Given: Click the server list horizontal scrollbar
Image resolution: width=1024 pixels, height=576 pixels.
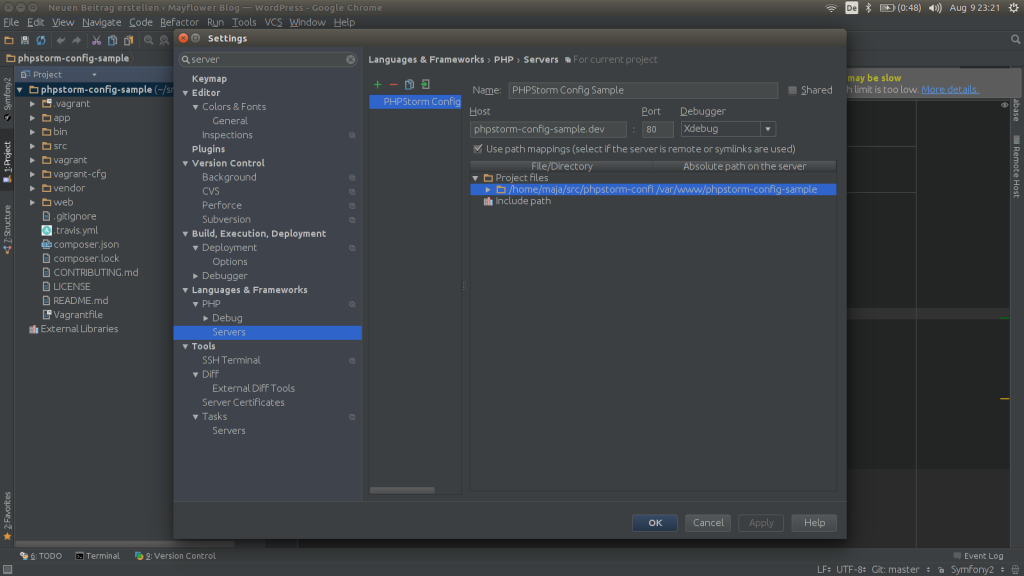Looking at the screenshot, I should coord(402,490).
